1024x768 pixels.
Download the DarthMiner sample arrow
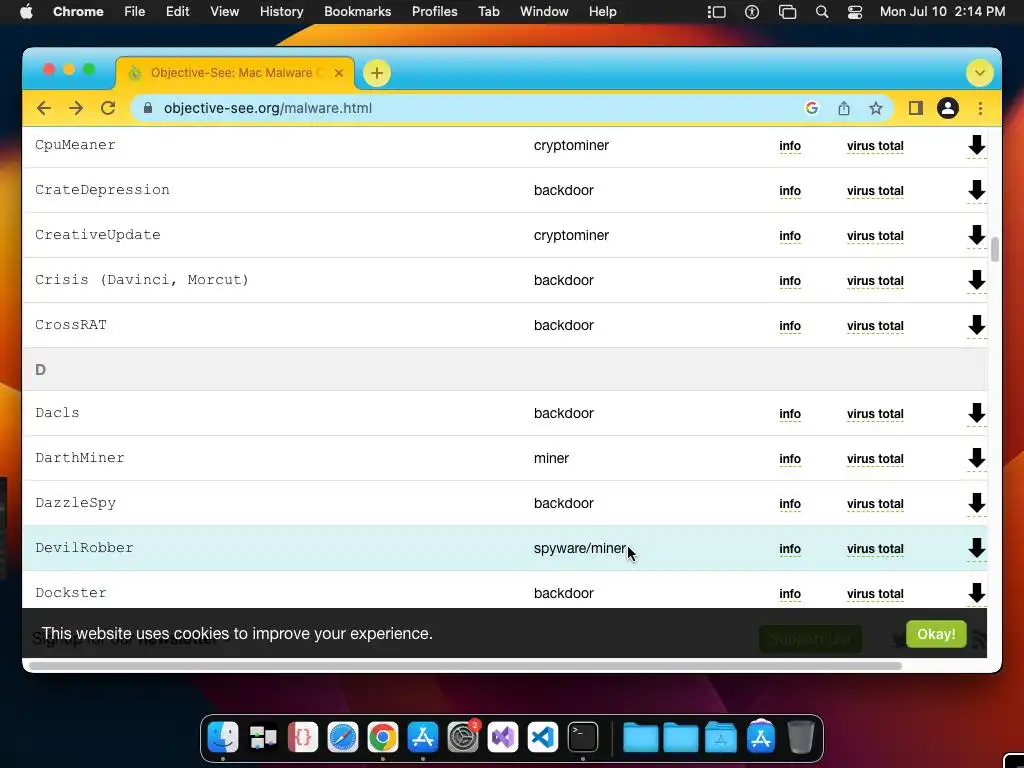point(976,458)
